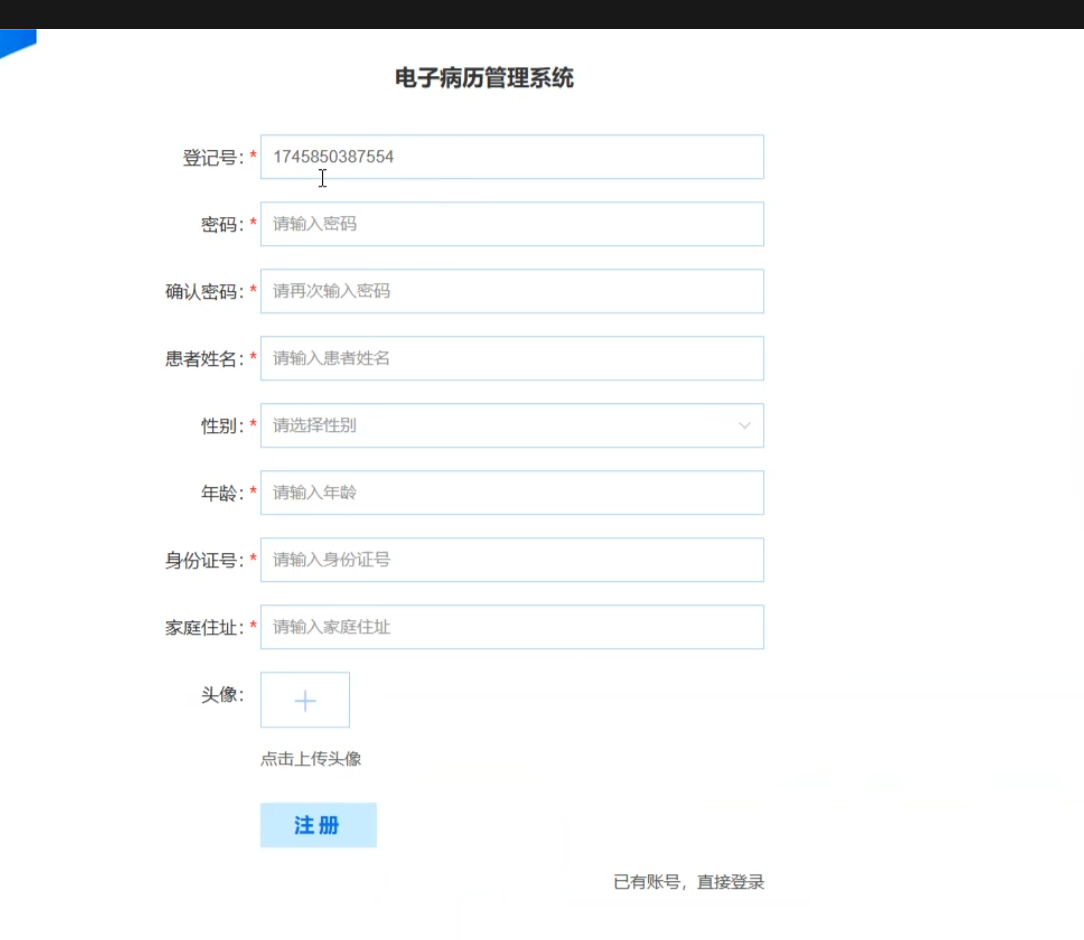Click the 请输入密码 password input field
The image size is (1084, 940).
[x=511, y=224]
